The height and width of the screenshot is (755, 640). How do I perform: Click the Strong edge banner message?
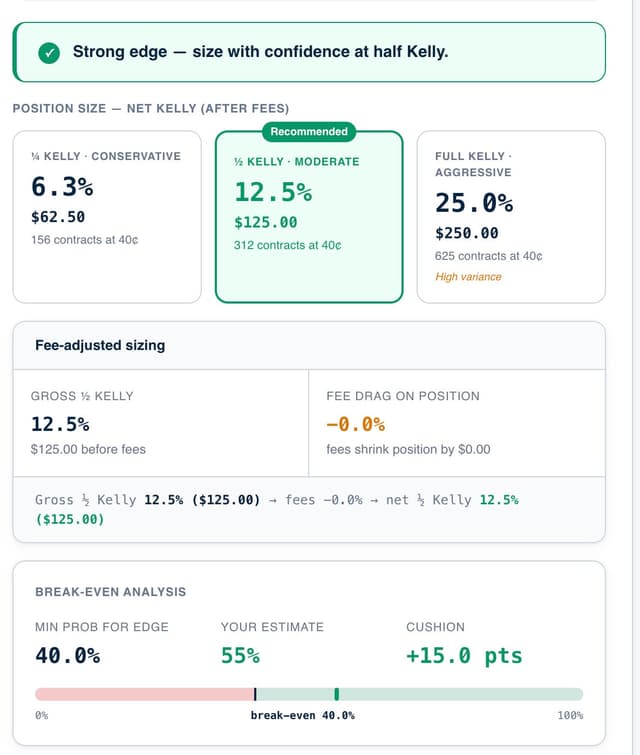pyautogui.click(x=260, y=52)
